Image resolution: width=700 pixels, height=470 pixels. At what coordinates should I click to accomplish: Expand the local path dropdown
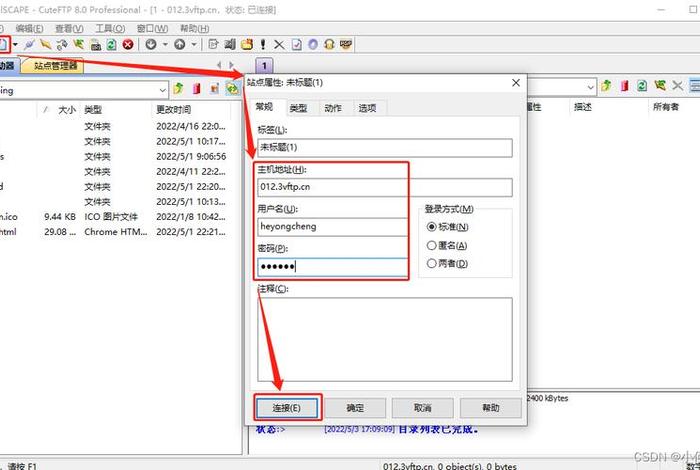[x=162, y=90]
